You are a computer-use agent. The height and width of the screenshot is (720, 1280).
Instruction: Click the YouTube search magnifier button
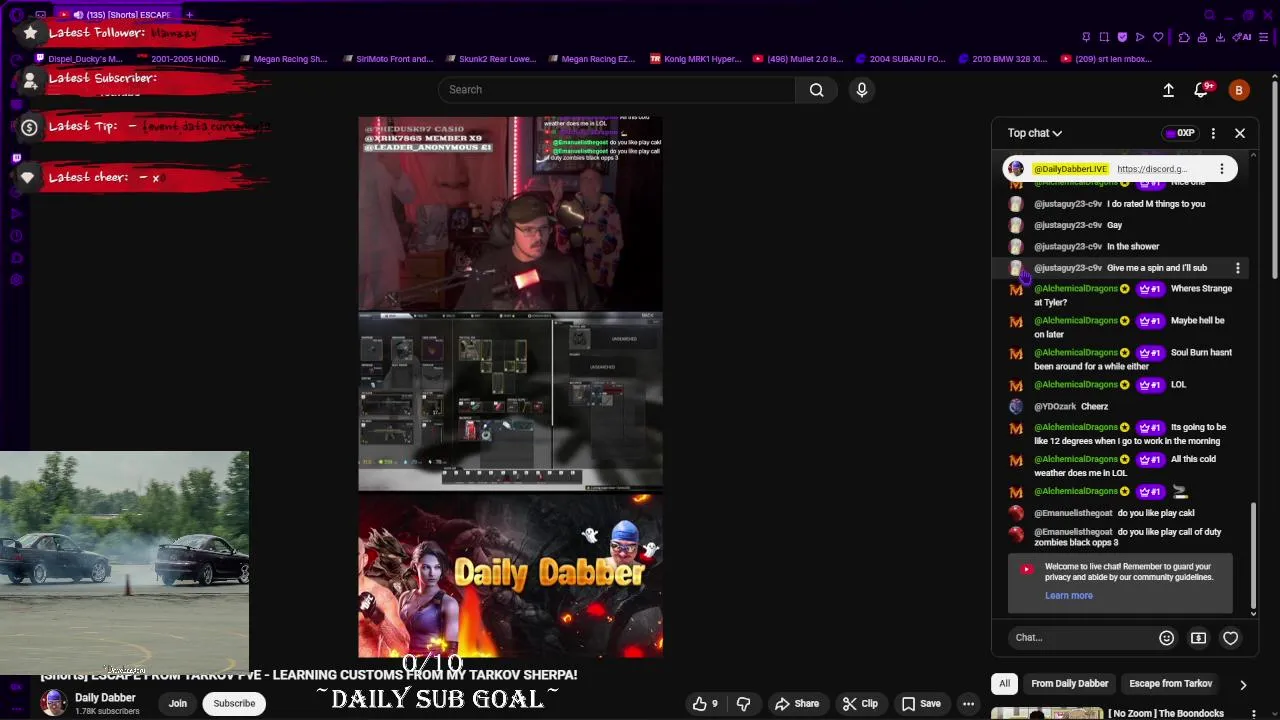point(817,90)
